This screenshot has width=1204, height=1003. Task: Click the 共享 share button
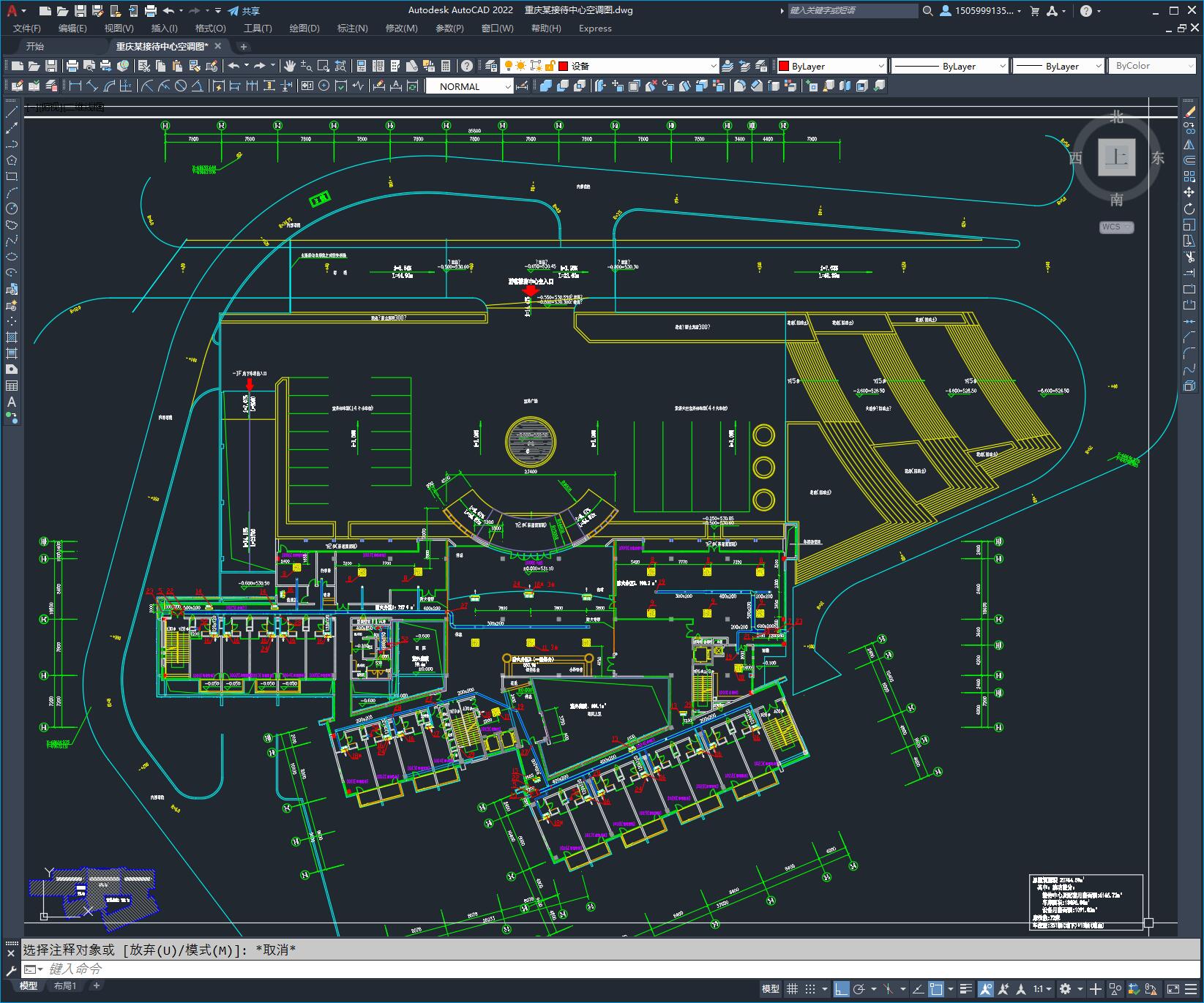[x=244, y=11]
